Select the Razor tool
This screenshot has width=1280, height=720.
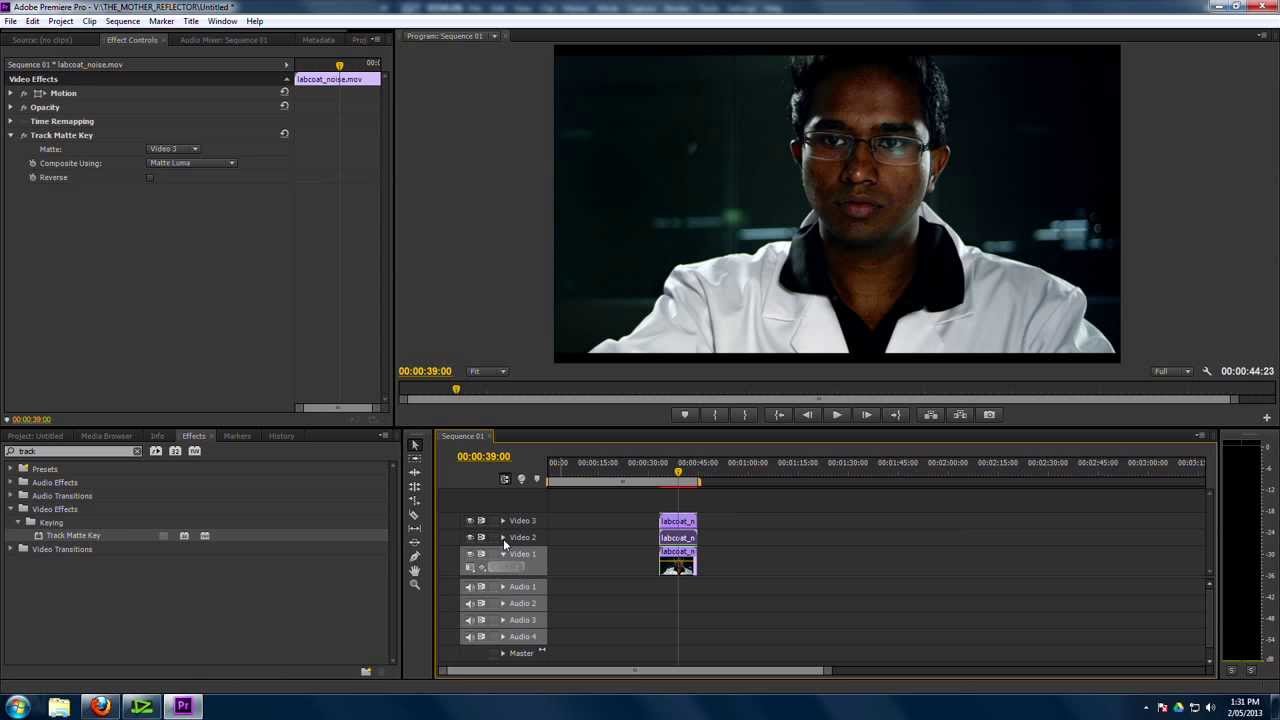pyautogui.click(x=415, y=515)
